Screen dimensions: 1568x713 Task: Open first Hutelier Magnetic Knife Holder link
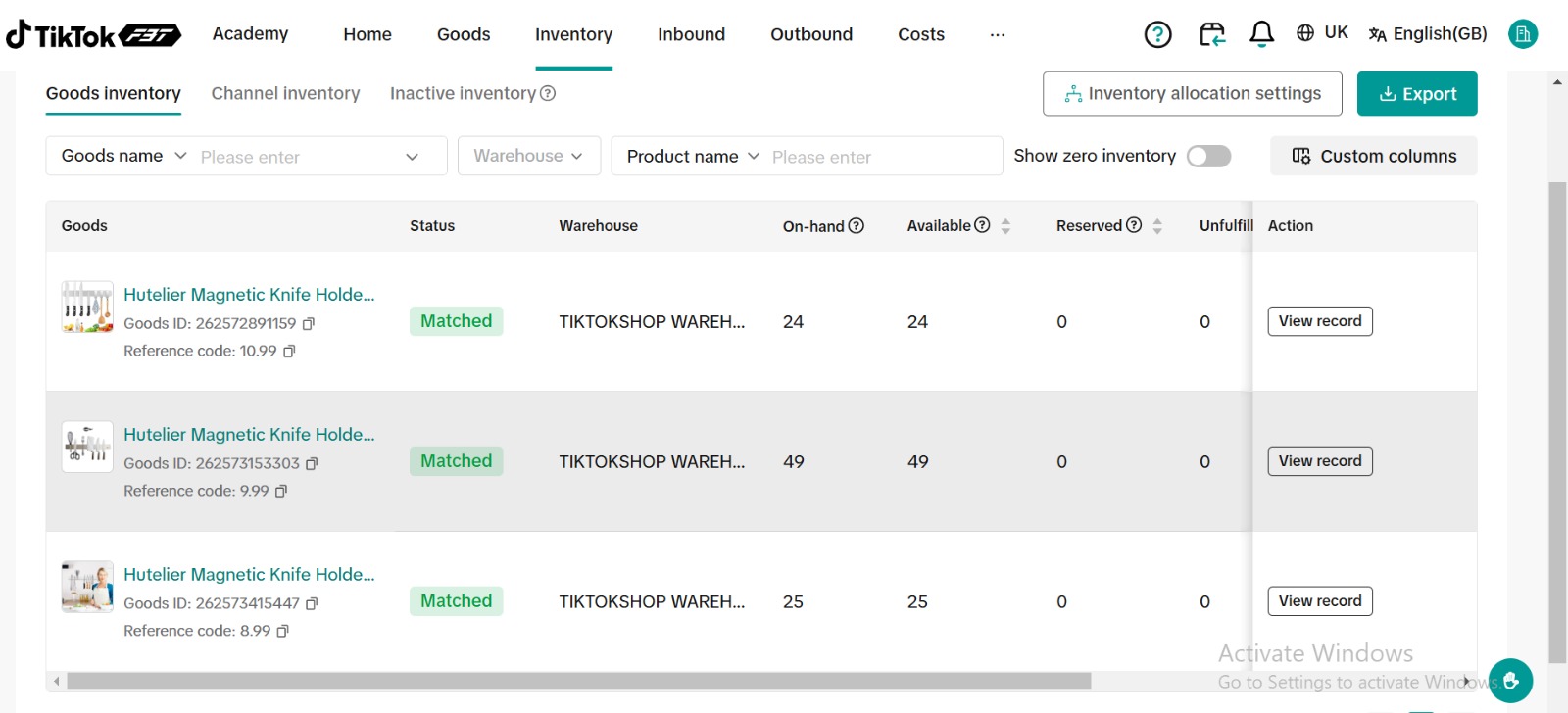pos(249,294)
